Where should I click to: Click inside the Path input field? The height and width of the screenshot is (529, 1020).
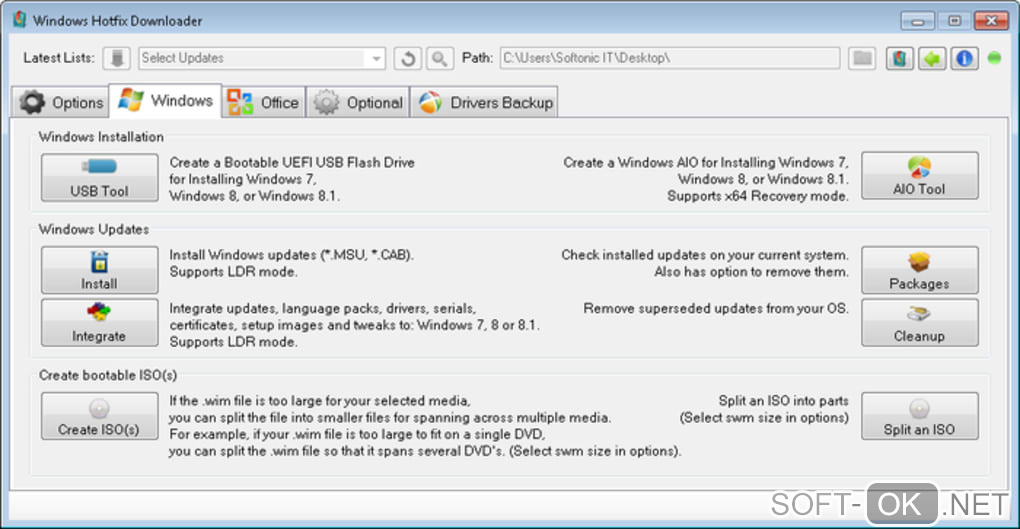click(669, 58)
